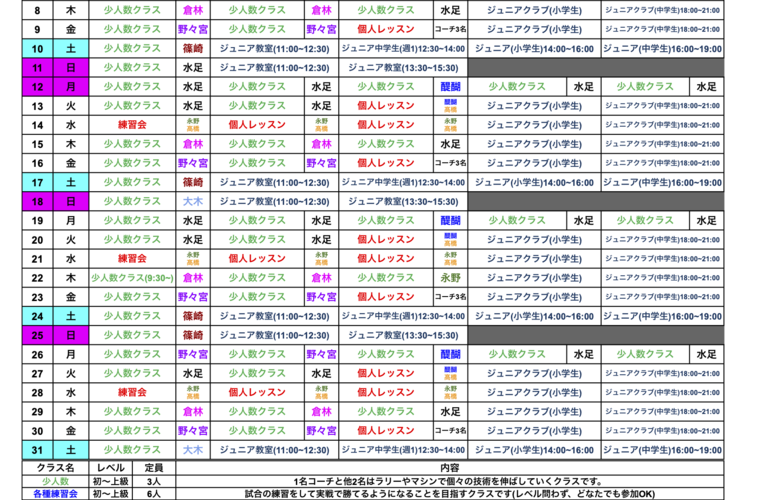The image size is (768, 500).
Task: Click coach name 大木 on the 31st row
Action: (x=193, y=450)
